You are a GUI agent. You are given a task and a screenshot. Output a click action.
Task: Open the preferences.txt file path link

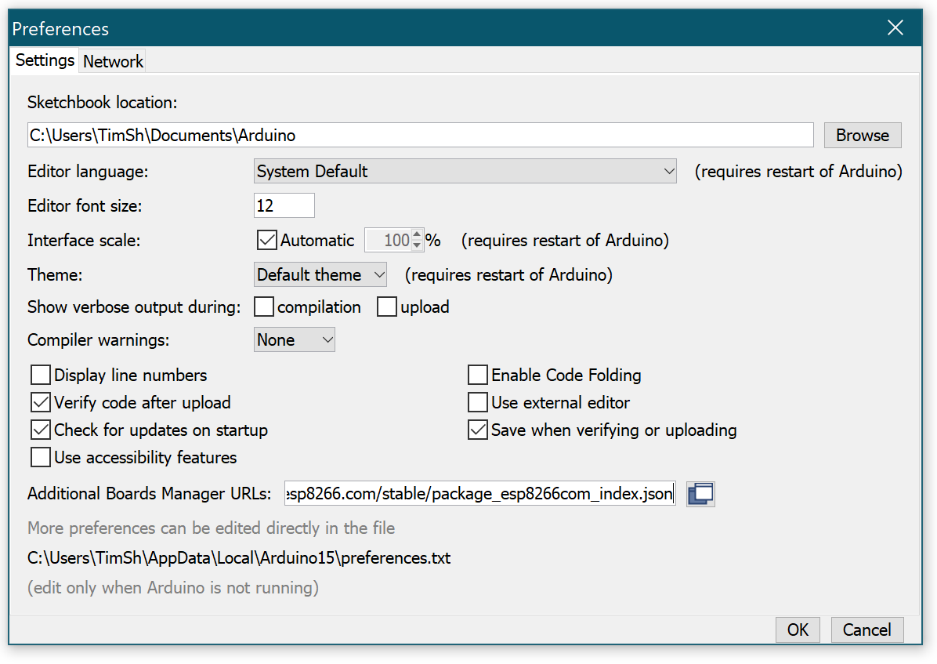click(239, 558)
